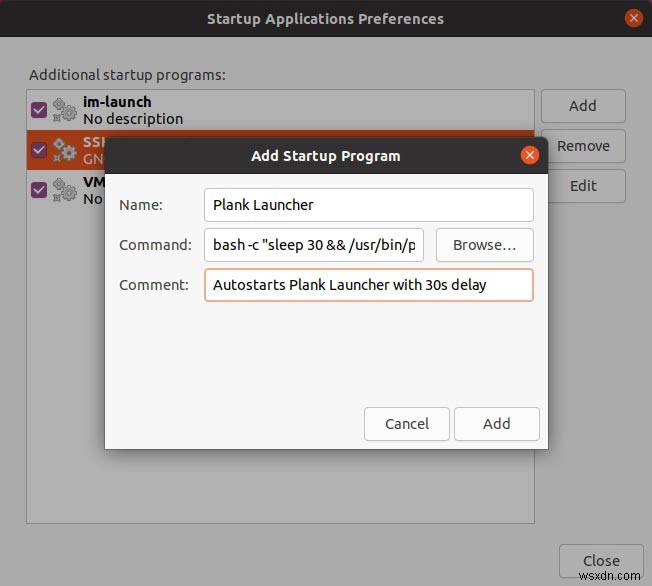Focus the Comment text field
Viewport: 652px width, 586px height.
368,285
